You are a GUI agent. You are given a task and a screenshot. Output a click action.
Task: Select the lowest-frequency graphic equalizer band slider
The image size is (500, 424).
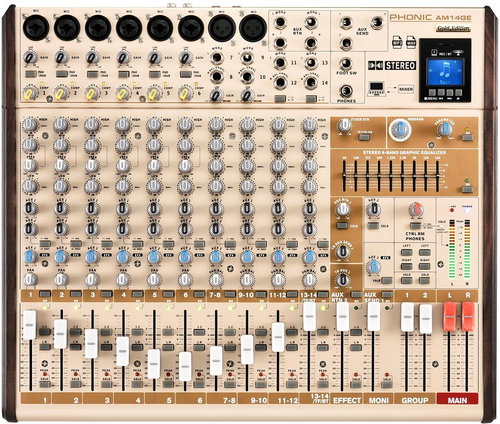pyautogui.click(x=344, y=175)
